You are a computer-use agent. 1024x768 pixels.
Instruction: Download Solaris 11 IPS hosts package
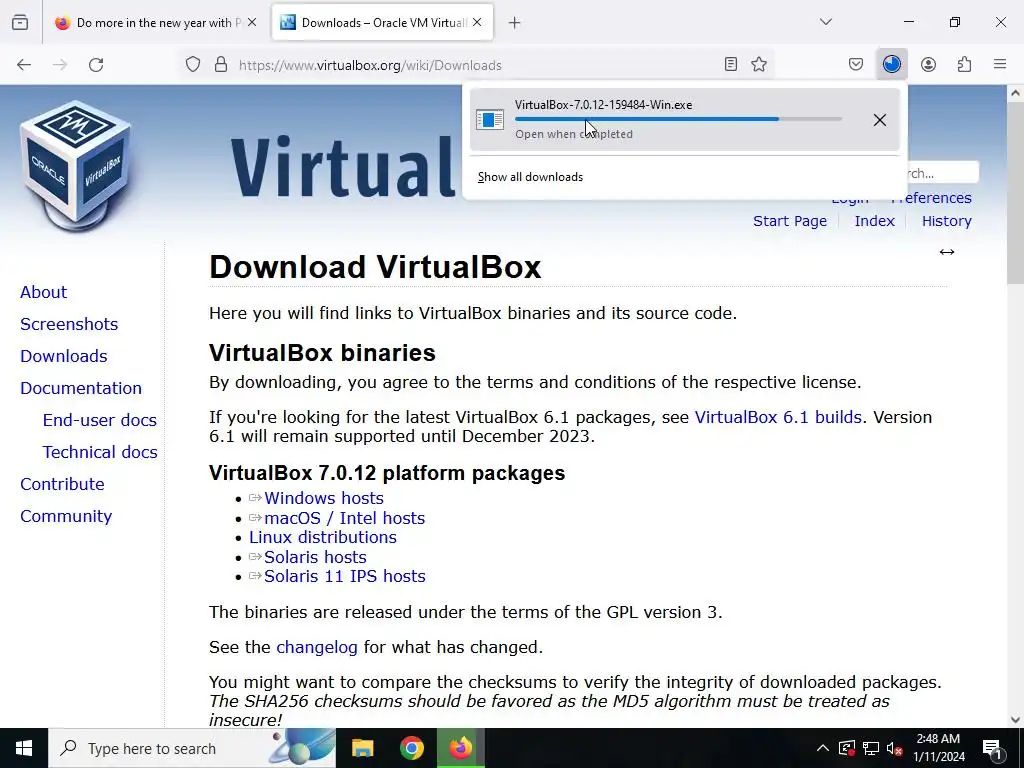click(345, 576)
